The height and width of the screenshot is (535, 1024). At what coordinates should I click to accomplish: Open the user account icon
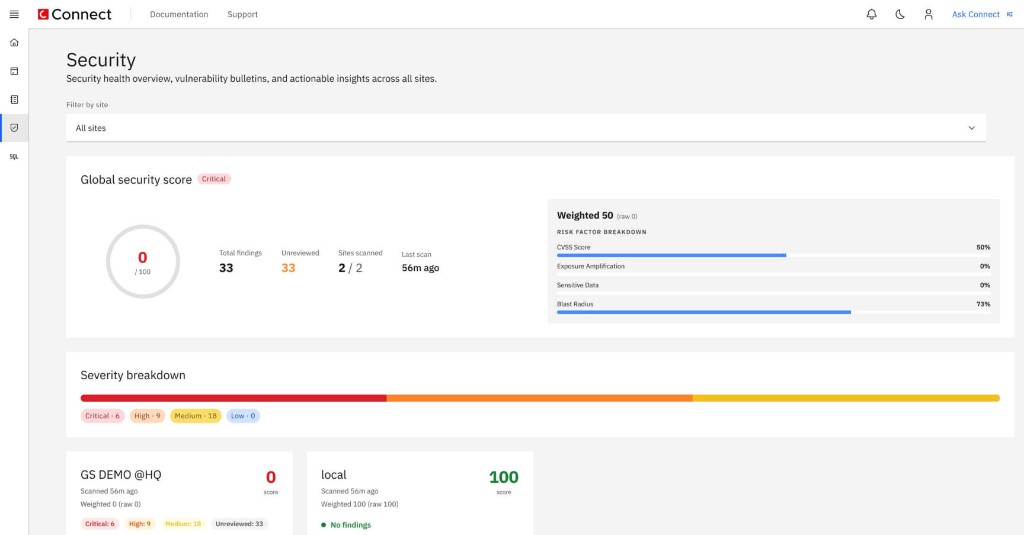click(x=928, y=14)
